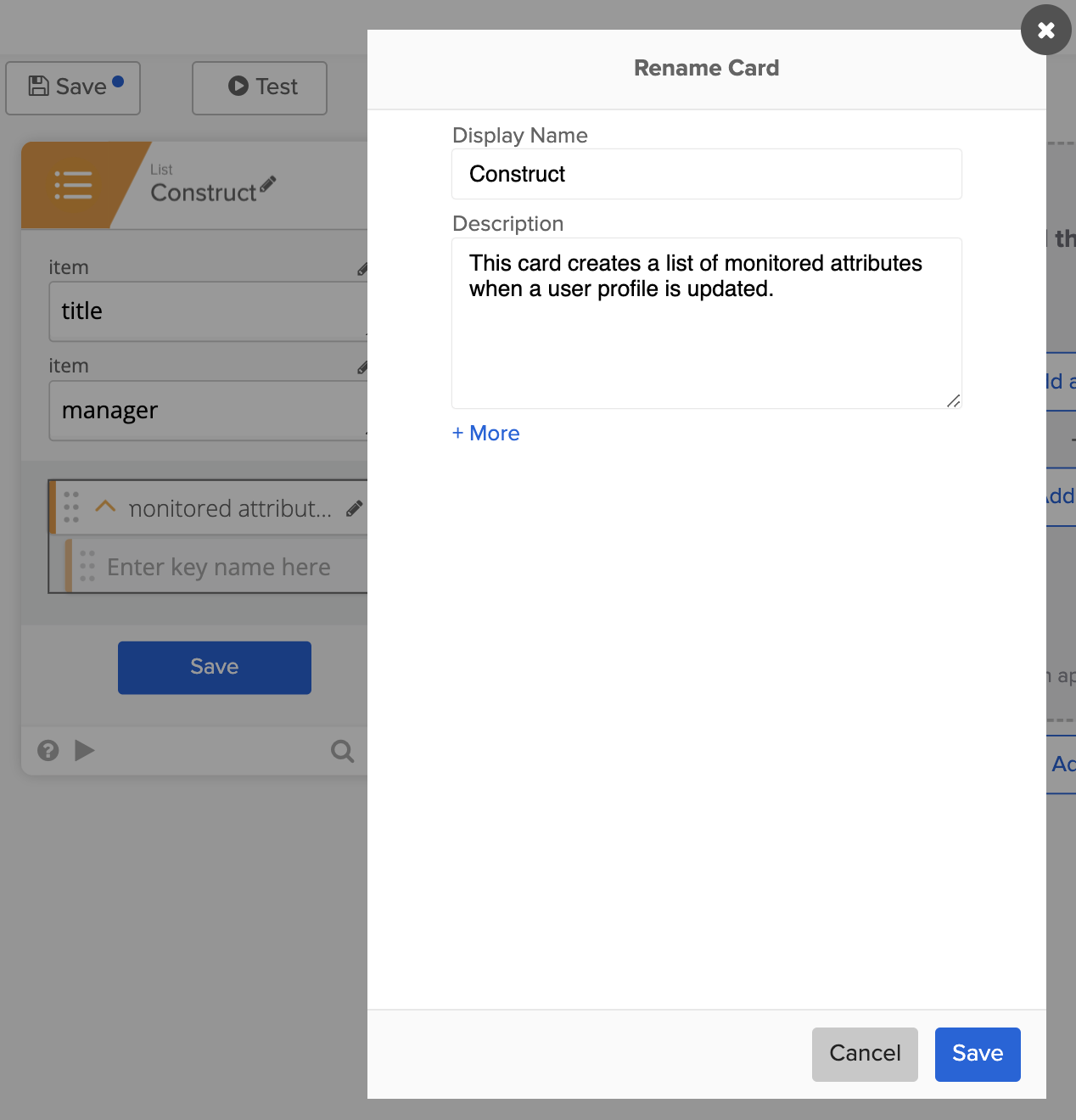Image resolution: width=1076 pixels, height=1120 pixels.
Task: Expand the + More options link
Action: (x=486, y=434)
